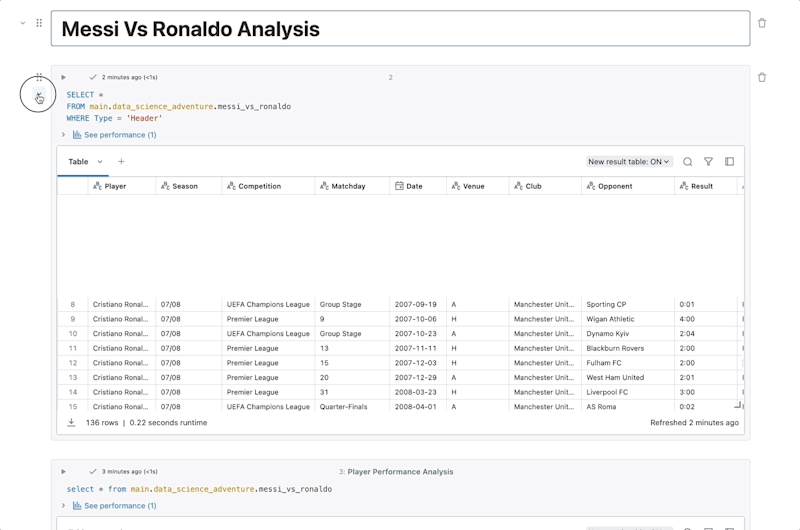Toggle the results side panel icon
Viewport: 800px width, 530px height.
730,161
